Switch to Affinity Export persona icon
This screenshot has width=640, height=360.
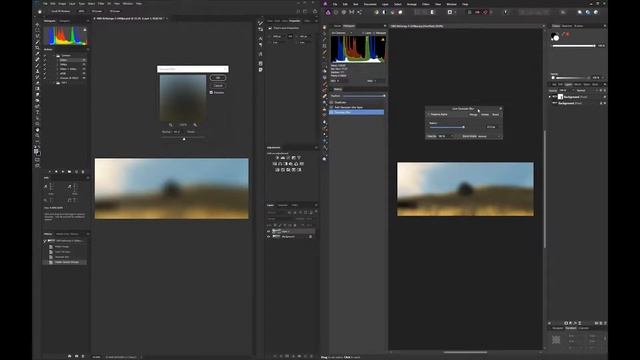click(360, 12)
